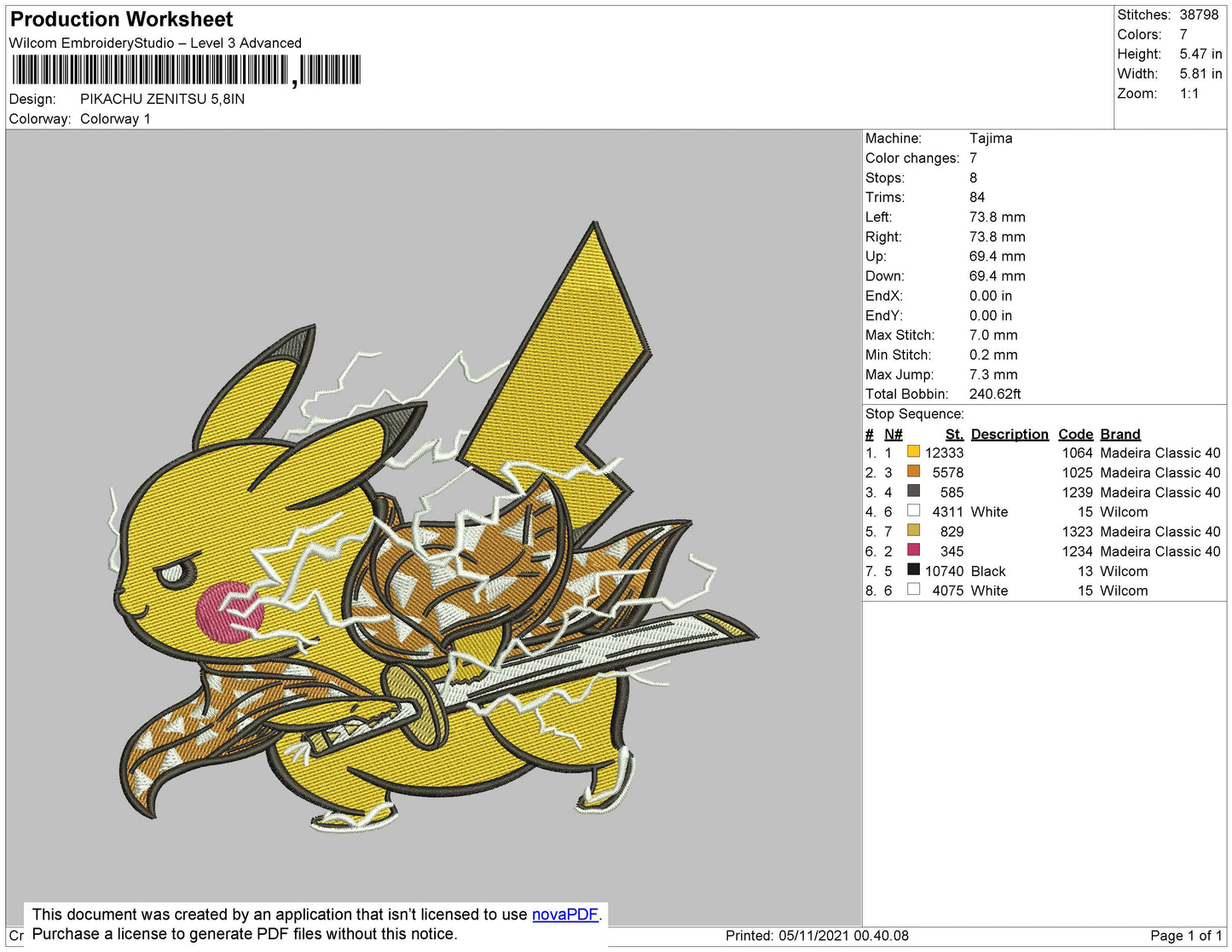The height and width of the screenshot is (952, 1232).
Task: Click the Page 1 of 1 indicator
Action: click(x=1185, y=936)
